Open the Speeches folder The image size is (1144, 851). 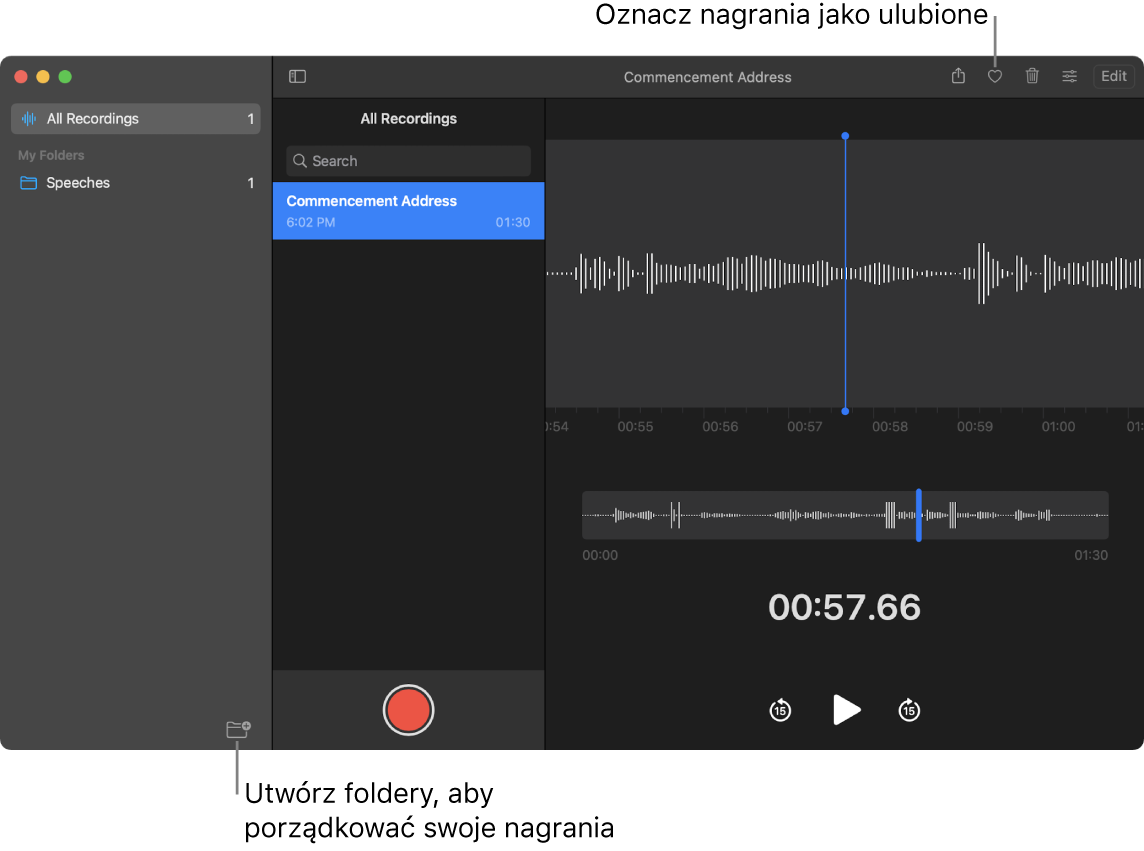click(77, 183)
